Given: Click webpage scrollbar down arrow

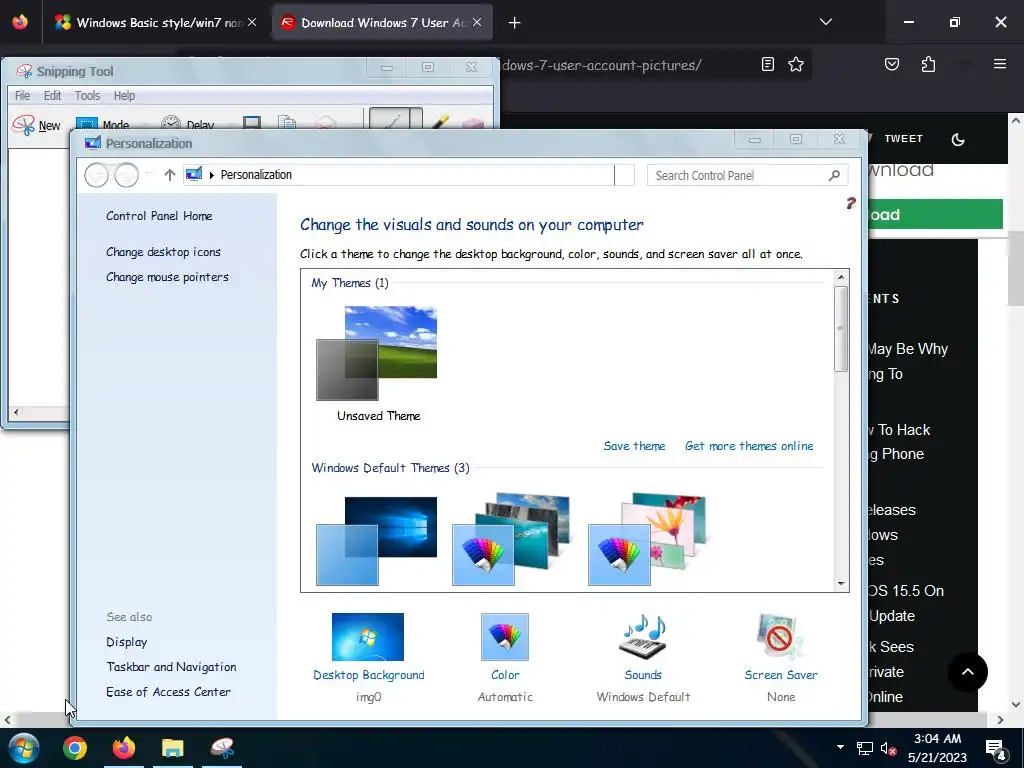Looking at the screenshot, I should pyautogui.click(x=1016, y=705).
